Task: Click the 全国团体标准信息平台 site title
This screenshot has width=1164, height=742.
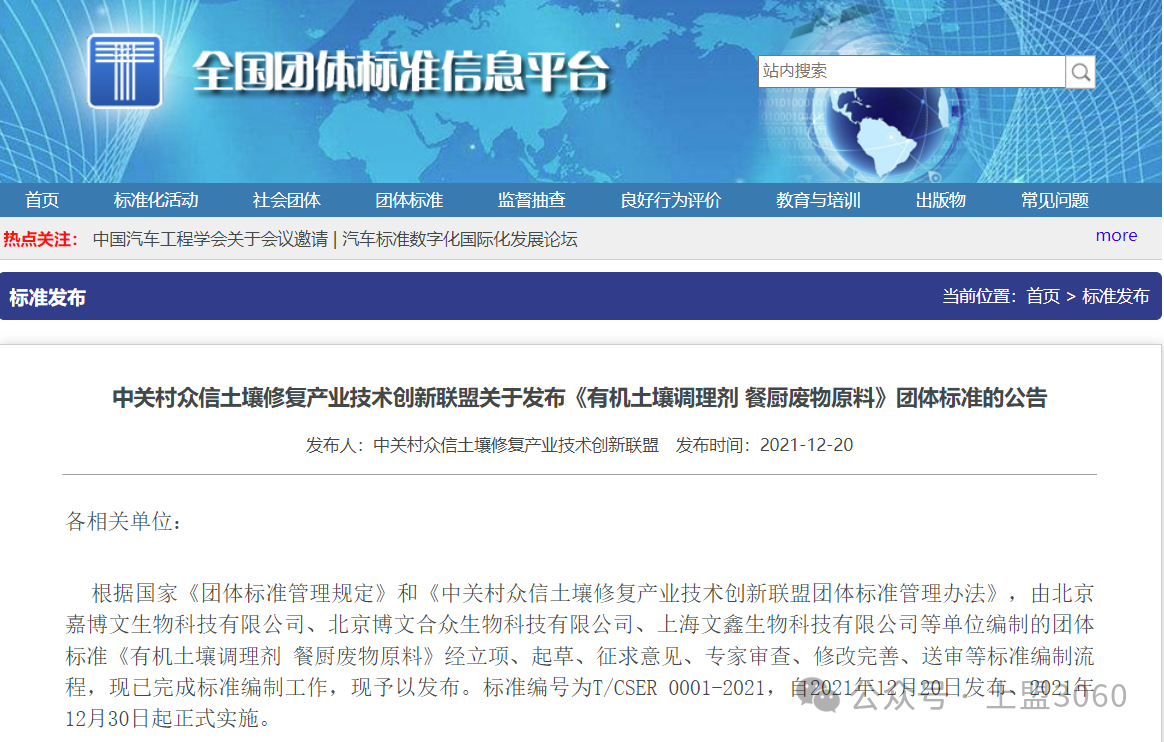Action: click(x=402, y=72)
